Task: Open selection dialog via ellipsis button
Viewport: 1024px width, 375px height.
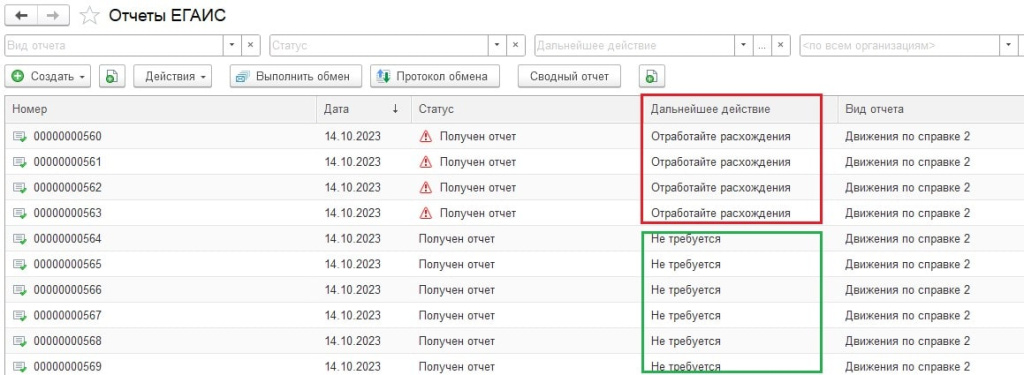Action: tap(762, 46)
